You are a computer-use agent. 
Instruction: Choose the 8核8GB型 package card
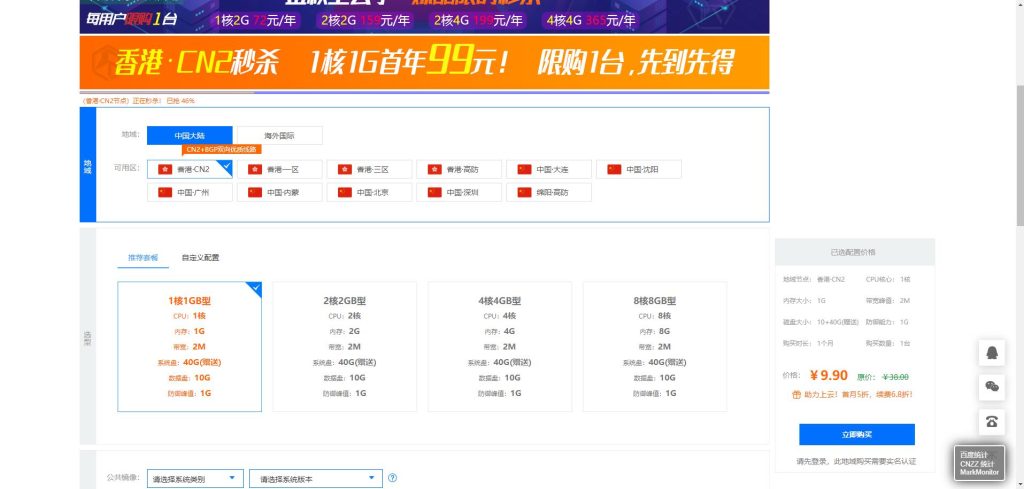654,346
